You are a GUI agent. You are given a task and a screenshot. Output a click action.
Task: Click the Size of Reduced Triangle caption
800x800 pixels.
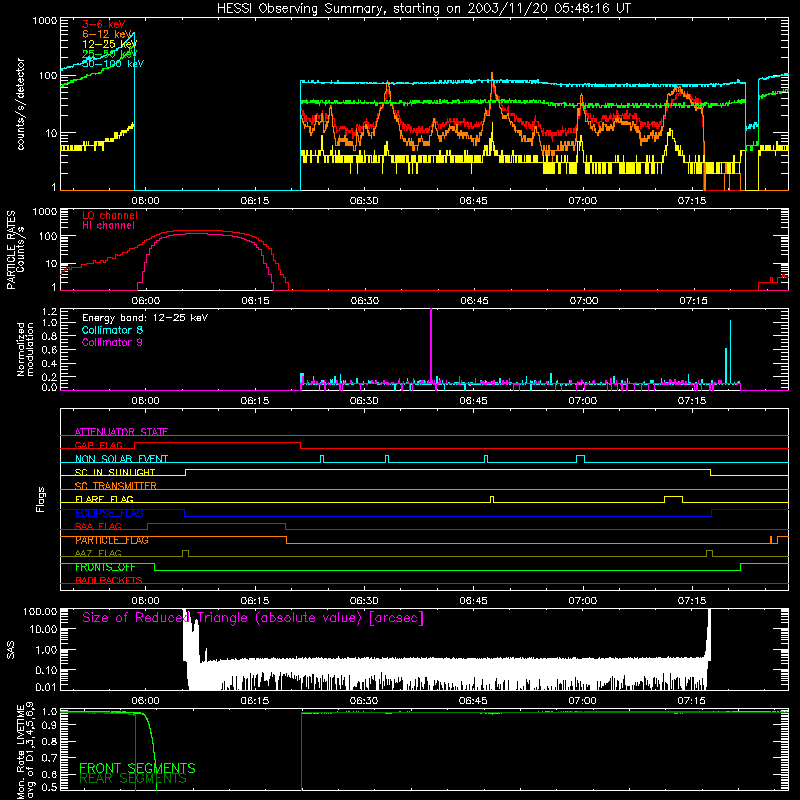pos(253,618)
